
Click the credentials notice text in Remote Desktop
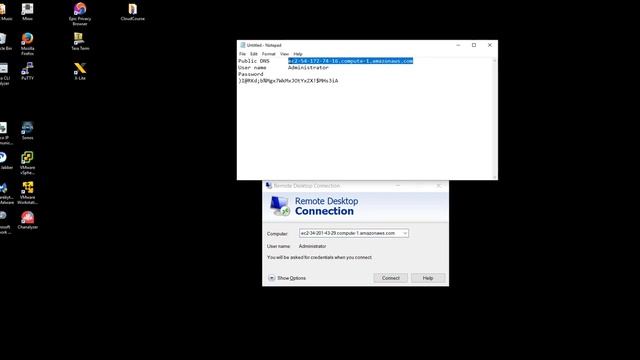pos(319,258)
